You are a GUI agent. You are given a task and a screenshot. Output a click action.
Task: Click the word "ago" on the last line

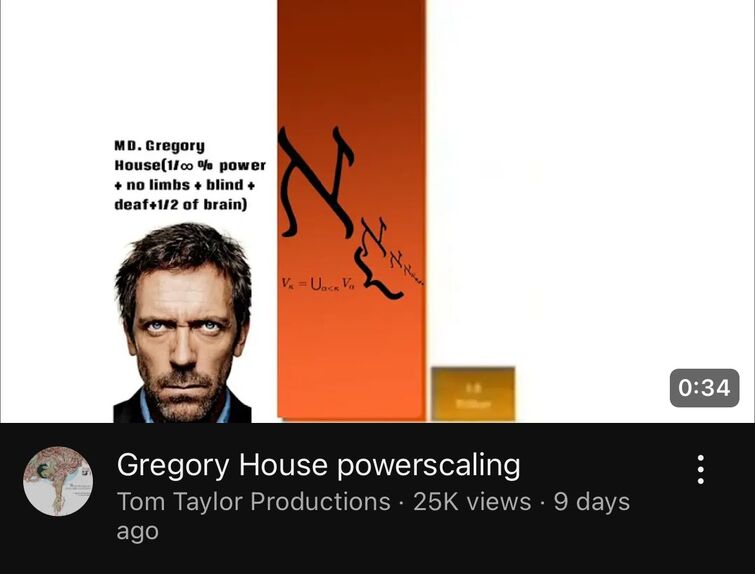(137, 532)
